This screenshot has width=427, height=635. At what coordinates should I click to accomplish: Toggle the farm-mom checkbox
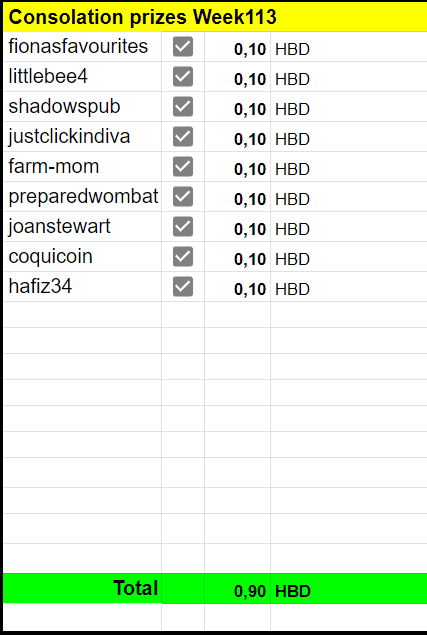pyautogui.click(x=183, y=166)
